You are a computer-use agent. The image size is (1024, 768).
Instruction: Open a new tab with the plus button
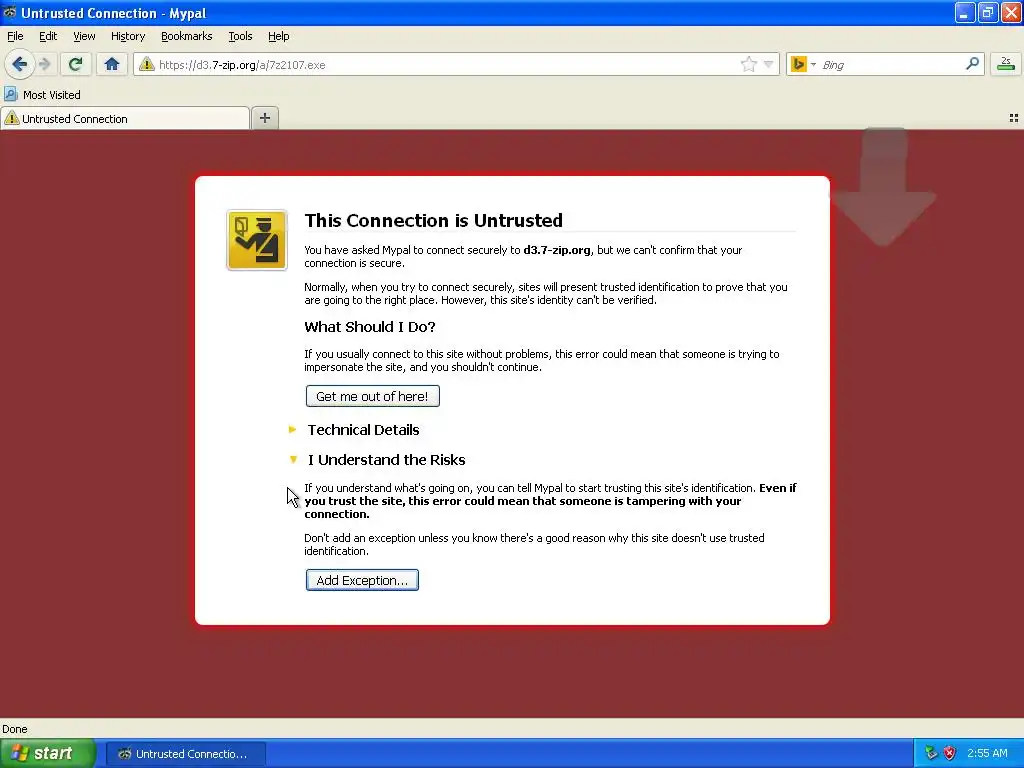pyautogui.click(x=264, y=118)
